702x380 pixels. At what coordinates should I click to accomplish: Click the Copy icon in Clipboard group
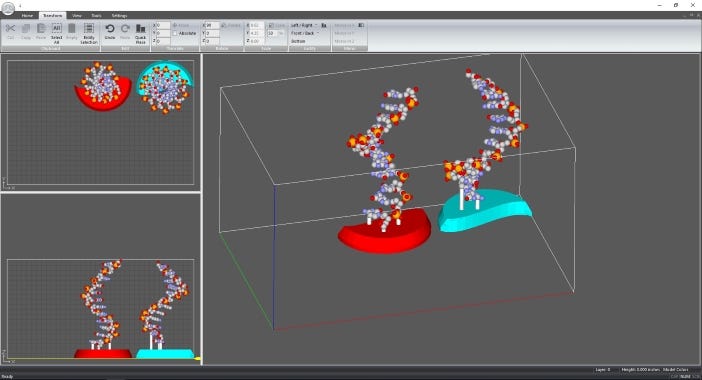(26, 29)
